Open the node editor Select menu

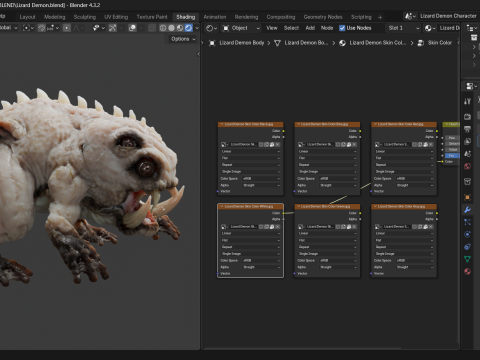pyautogui.click(x=291, y=28)
